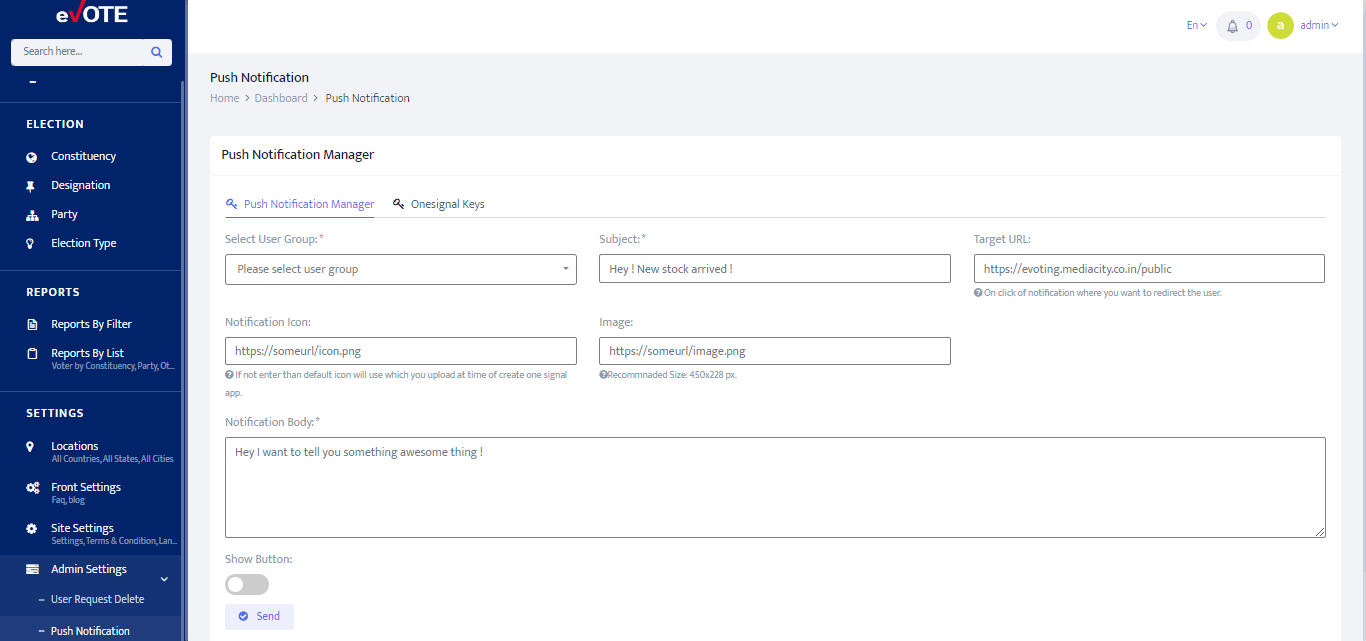Open Front Settings from the sidebar

[x=88, y=487]
